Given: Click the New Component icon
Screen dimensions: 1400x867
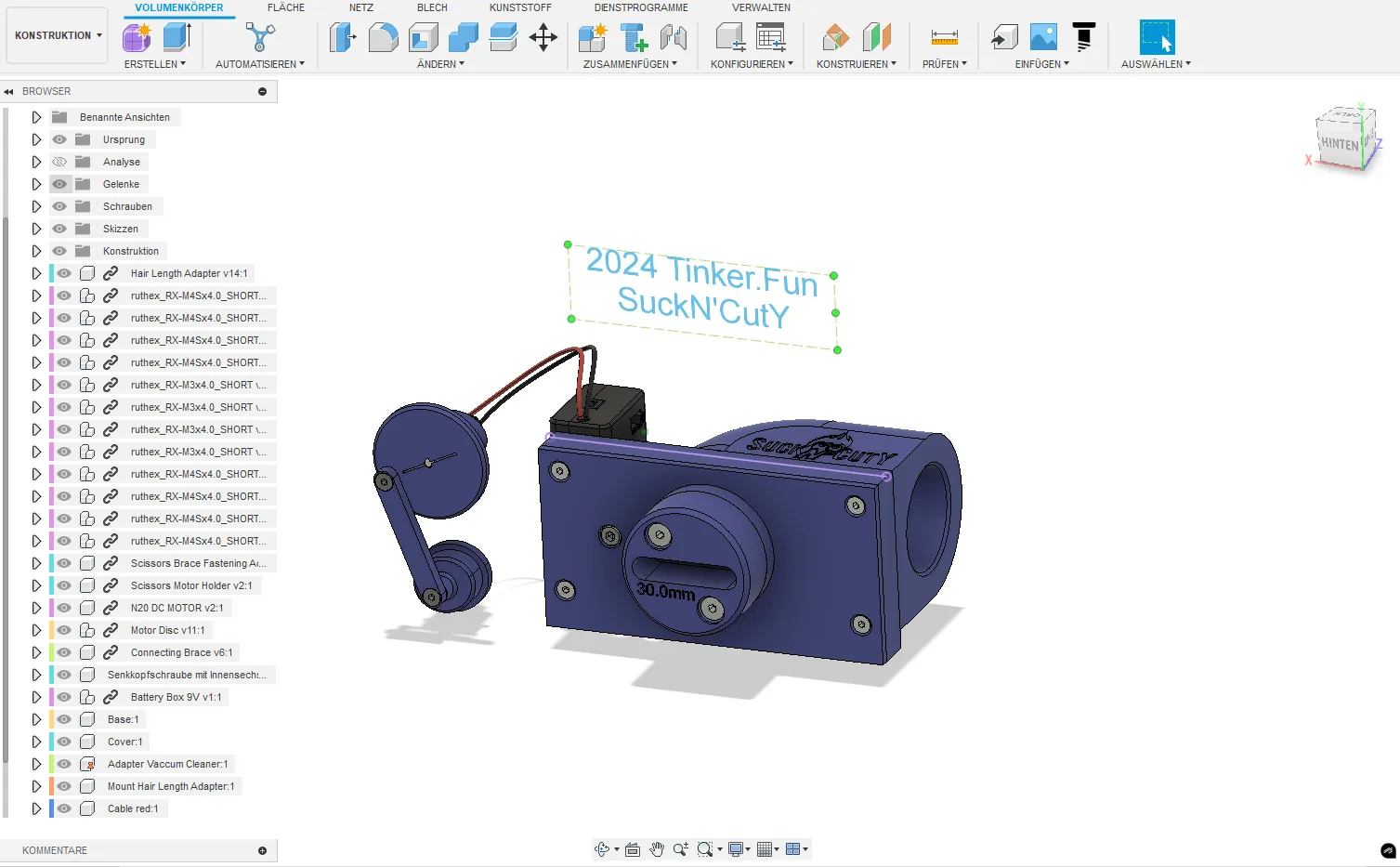Looking at the screenshot, I should click(x=593, y=37).
